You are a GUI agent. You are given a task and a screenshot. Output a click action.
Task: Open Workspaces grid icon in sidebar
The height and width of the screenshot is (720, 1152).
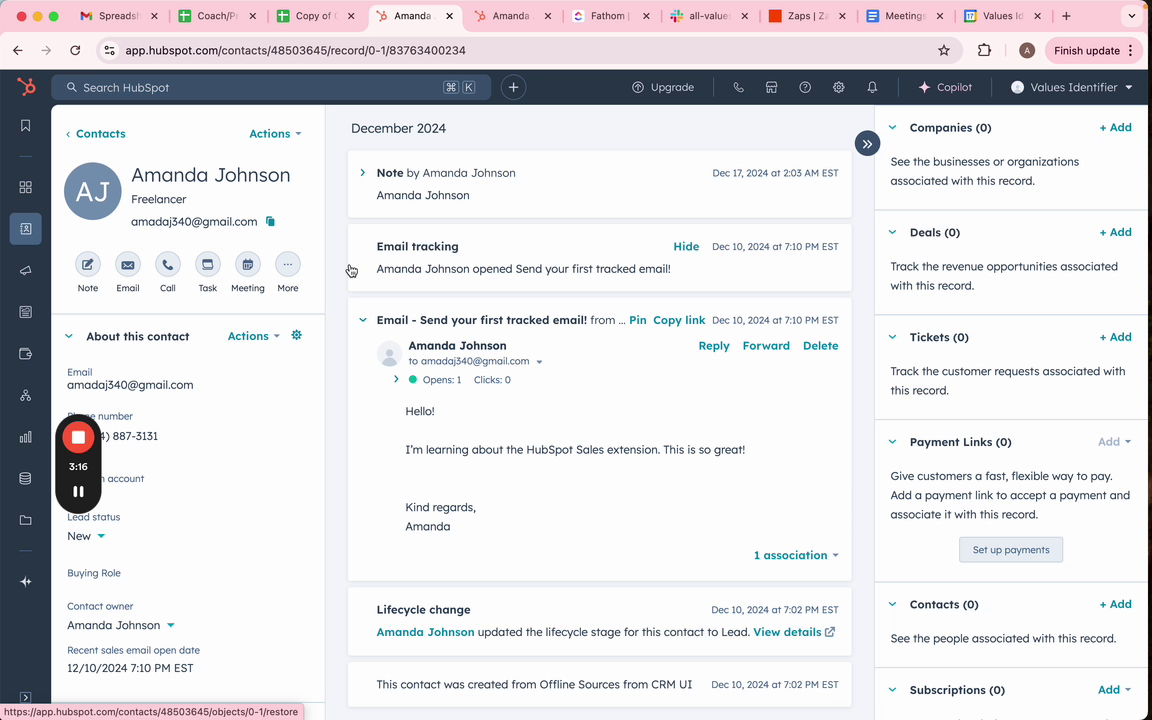click(x=26, y=187)
